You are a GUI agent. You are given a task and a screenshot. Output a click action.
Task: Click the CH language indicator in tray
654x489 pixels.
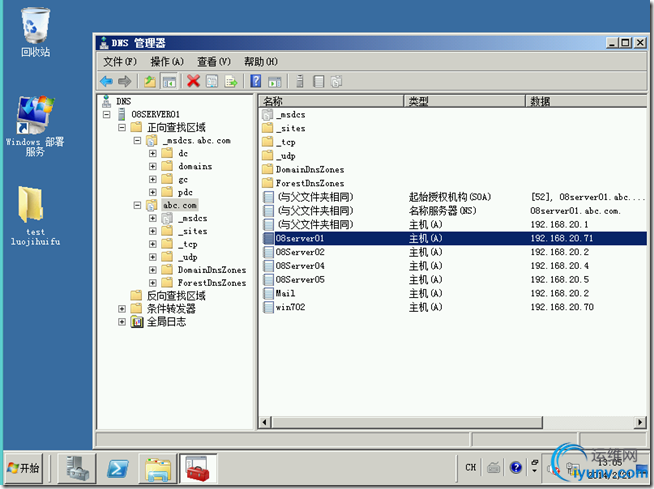[470, 467]
